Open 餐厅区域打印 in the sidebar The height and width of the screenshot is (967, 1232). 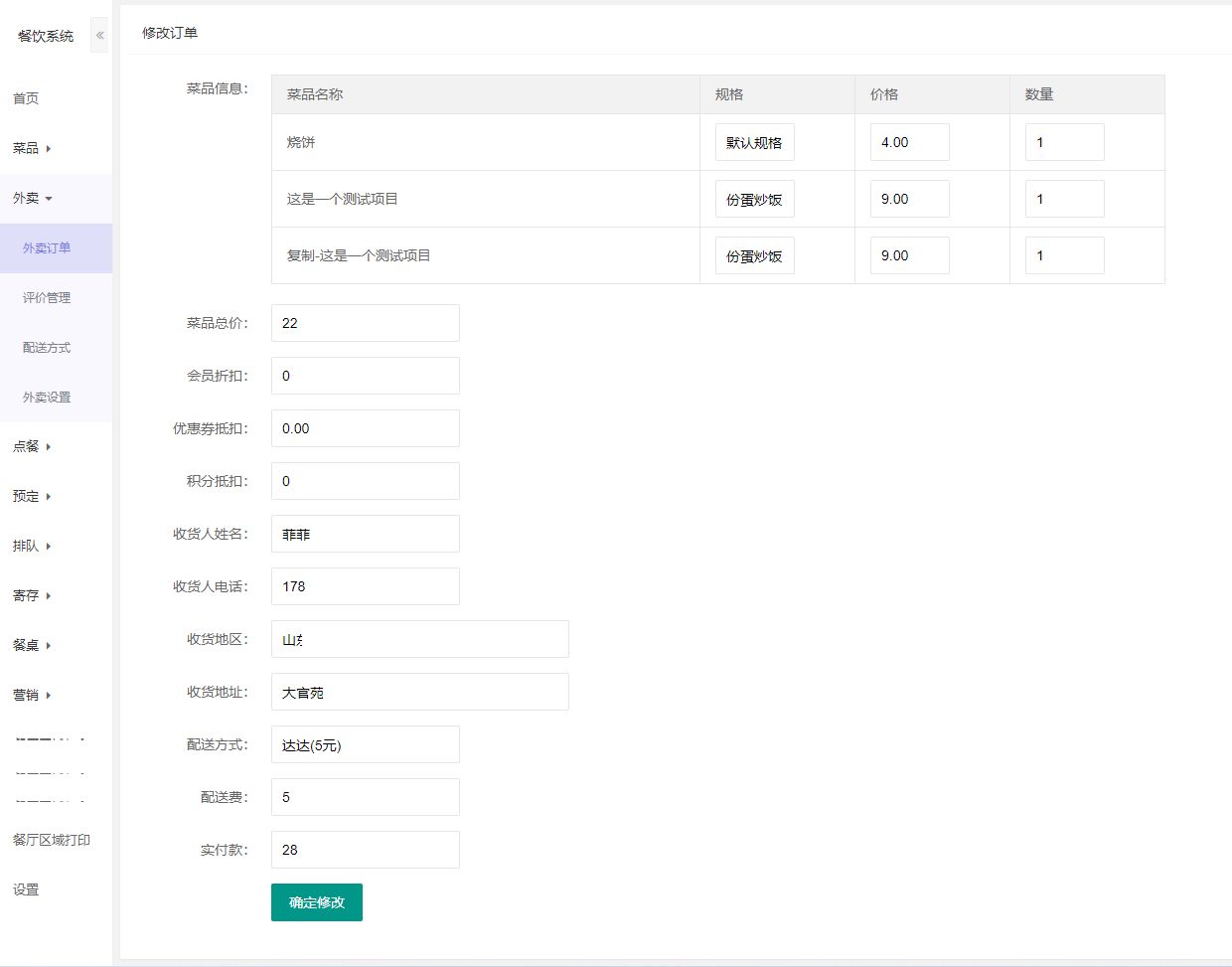click(x=52, y=840)
